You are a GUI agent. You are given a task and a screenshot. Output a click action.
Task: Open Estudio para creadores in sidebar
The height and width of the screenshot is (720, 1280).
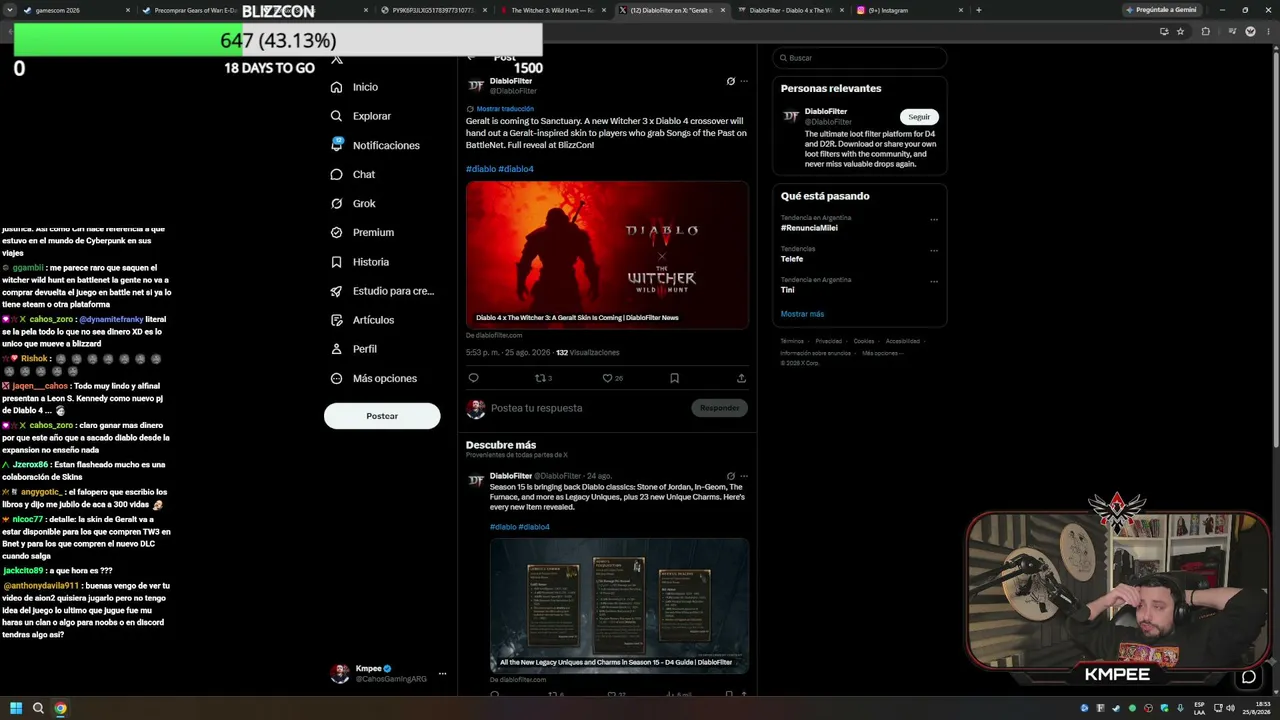(382, 291)
